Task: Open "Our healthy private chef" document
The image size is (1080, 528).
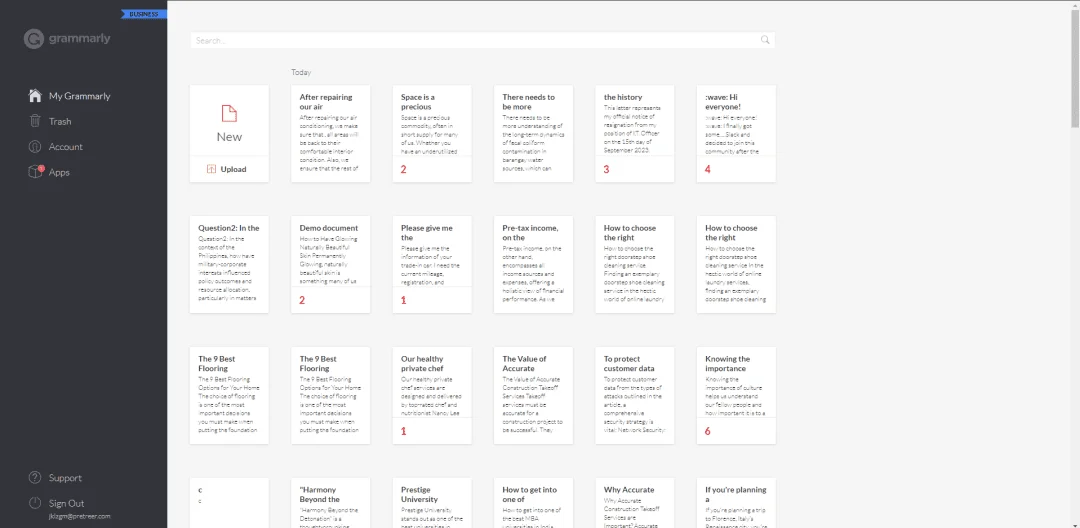Action: click(x=432, y=395)
